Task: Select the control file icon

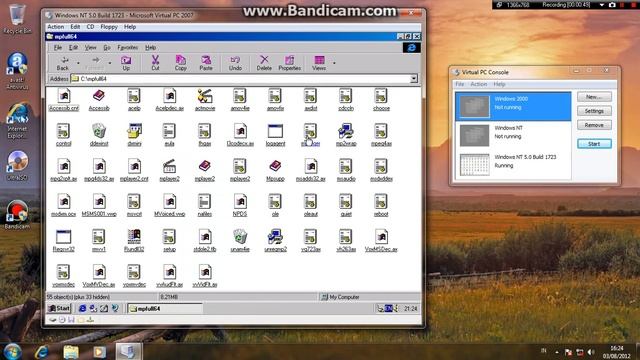Action: (64, 135)
